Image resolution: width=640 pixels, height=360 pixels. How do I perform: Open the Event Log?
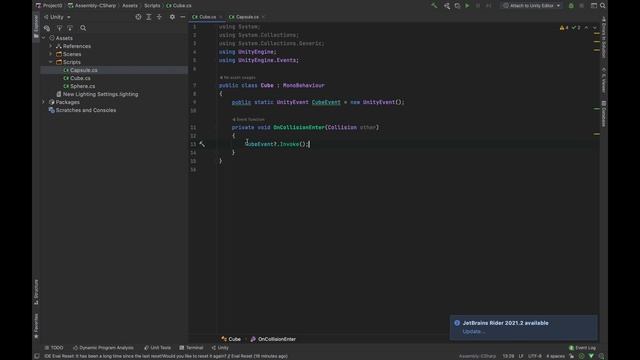click(x=582, y=348)
